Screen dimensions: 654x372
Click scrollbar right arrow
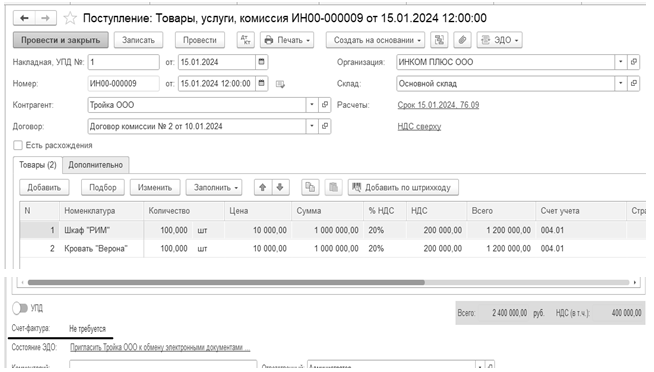pyautogui.click(x=634, y=282)
